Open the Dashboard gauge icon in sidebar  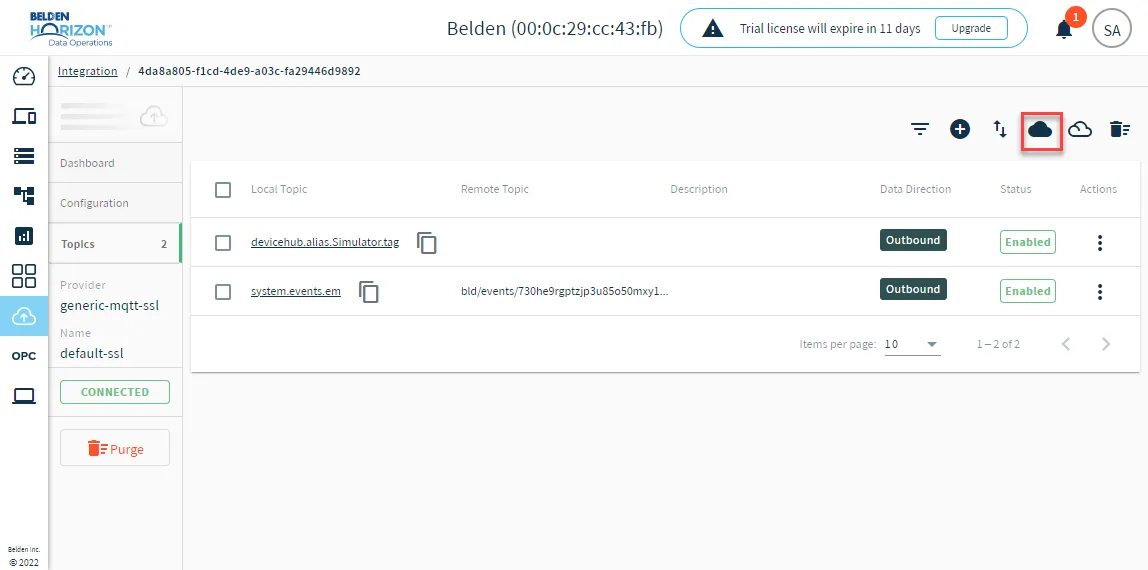click(x=24, y=76)
